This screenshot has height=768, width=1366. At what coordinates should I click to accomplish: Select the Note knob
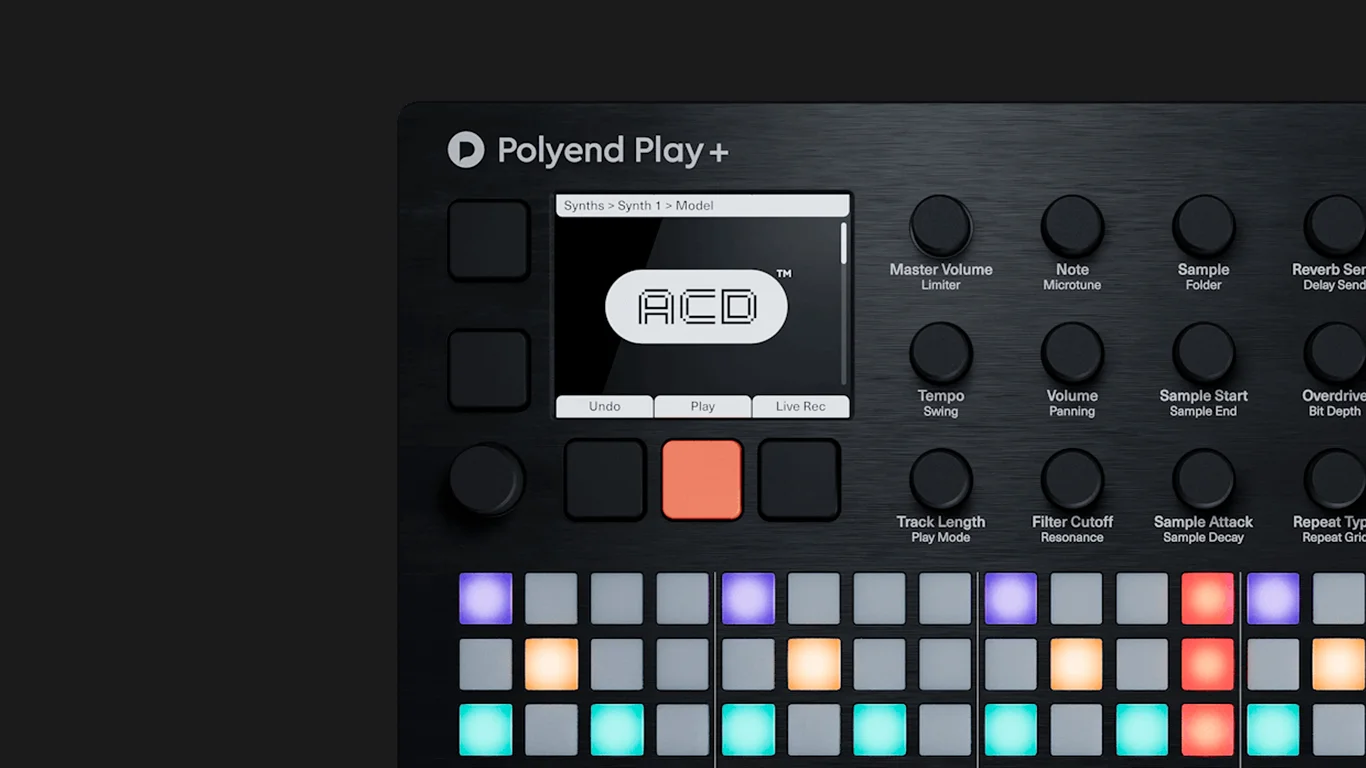(1072, 226)
